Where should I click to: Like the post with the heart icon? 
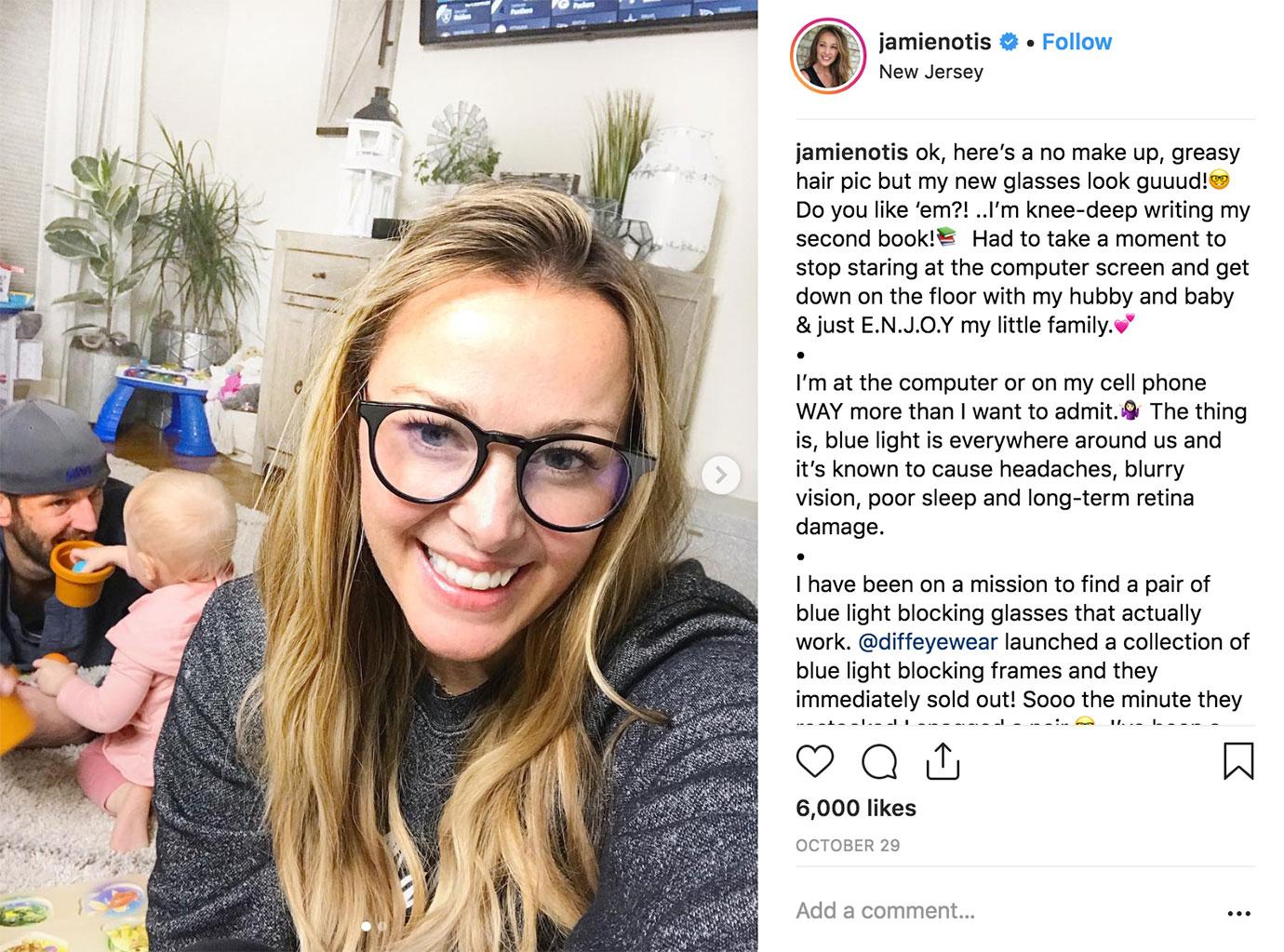(x=815, y=762)
